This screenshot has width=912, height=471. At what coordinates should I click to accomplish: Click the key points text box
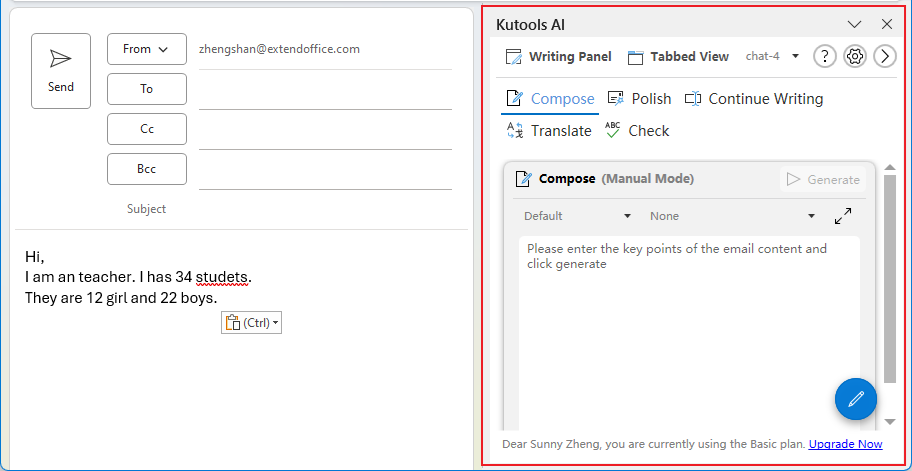coord(689,333)
